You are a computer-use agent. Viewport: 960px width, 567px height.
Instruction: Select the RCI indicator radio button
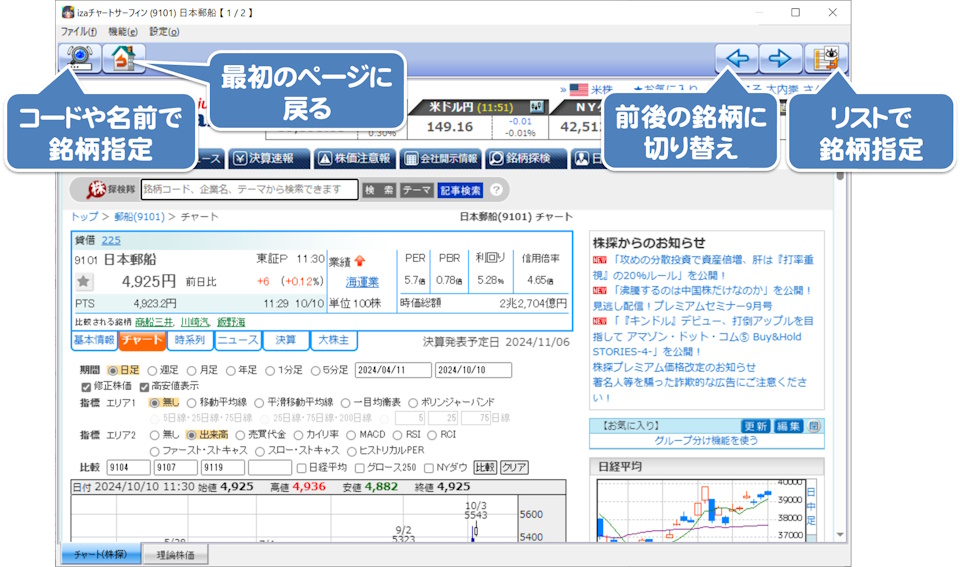(x=432, y=435)
